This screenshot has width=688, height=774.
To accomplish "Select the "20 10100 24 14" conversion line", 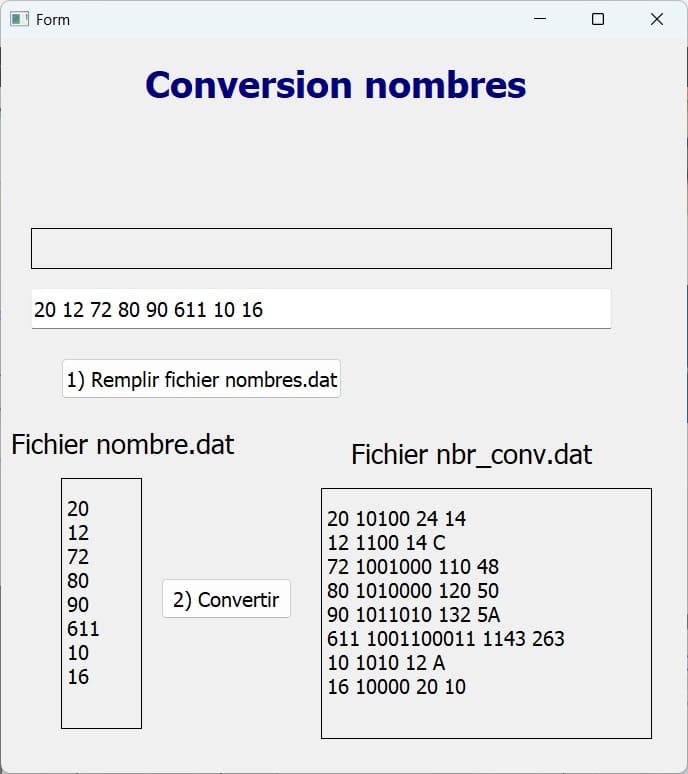I will [396, 519].
